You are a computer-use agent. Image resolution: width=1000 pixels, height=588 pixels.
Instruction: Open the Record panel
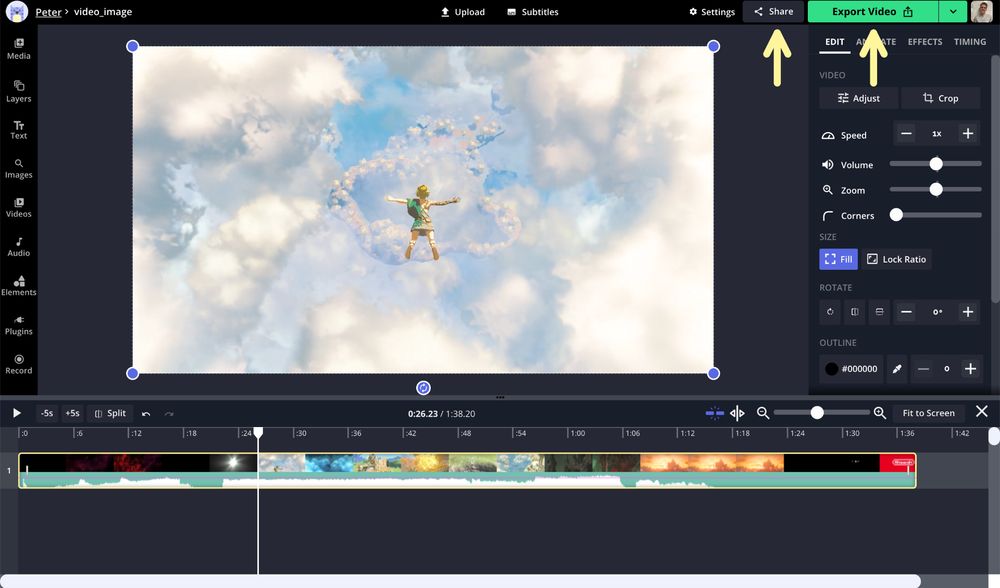(18, 364)
